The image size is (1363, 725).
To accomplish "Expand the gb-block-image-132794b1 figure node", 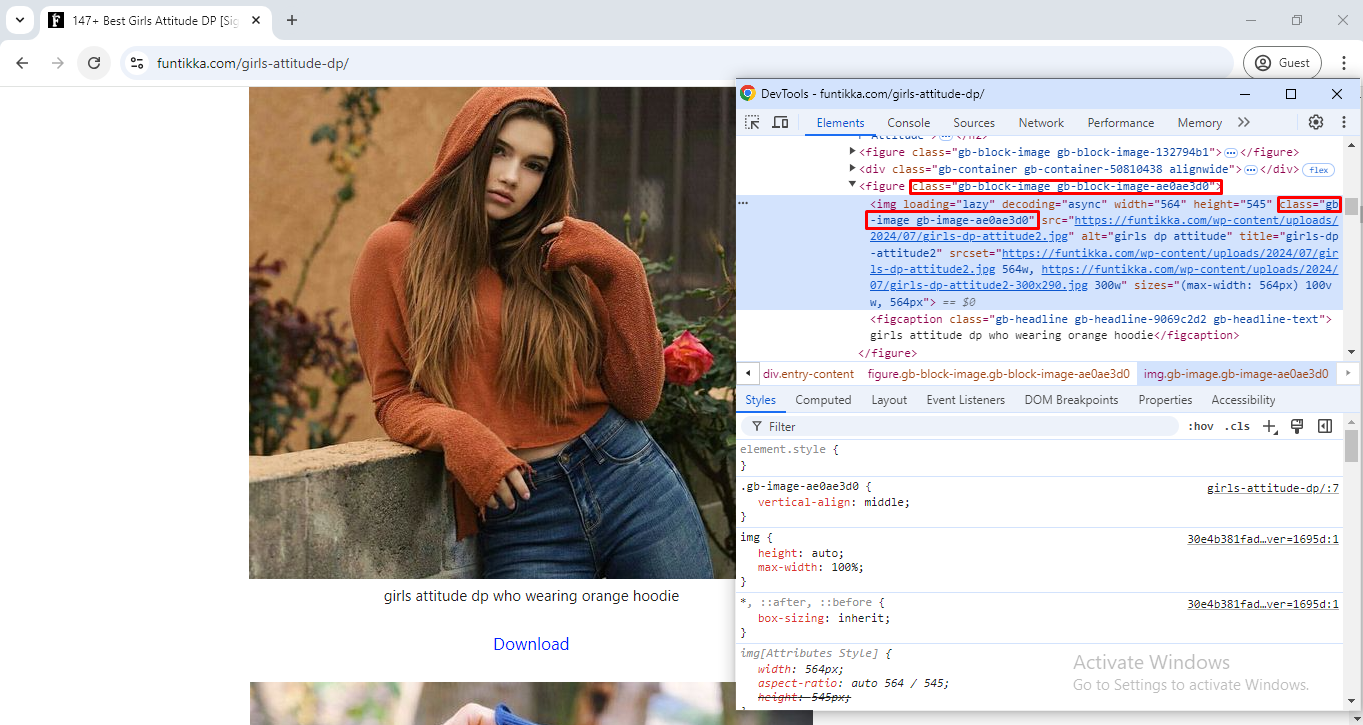I will [852, 151].
